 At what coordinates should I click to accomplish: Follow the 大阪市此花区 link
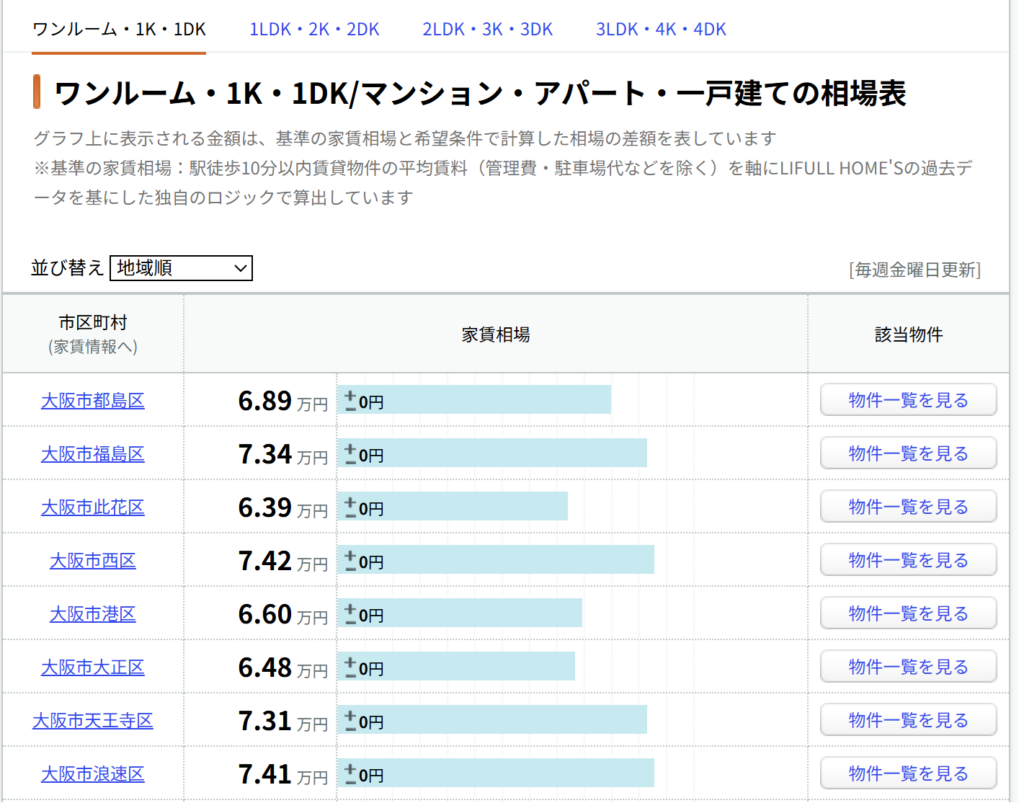(93, 507)
